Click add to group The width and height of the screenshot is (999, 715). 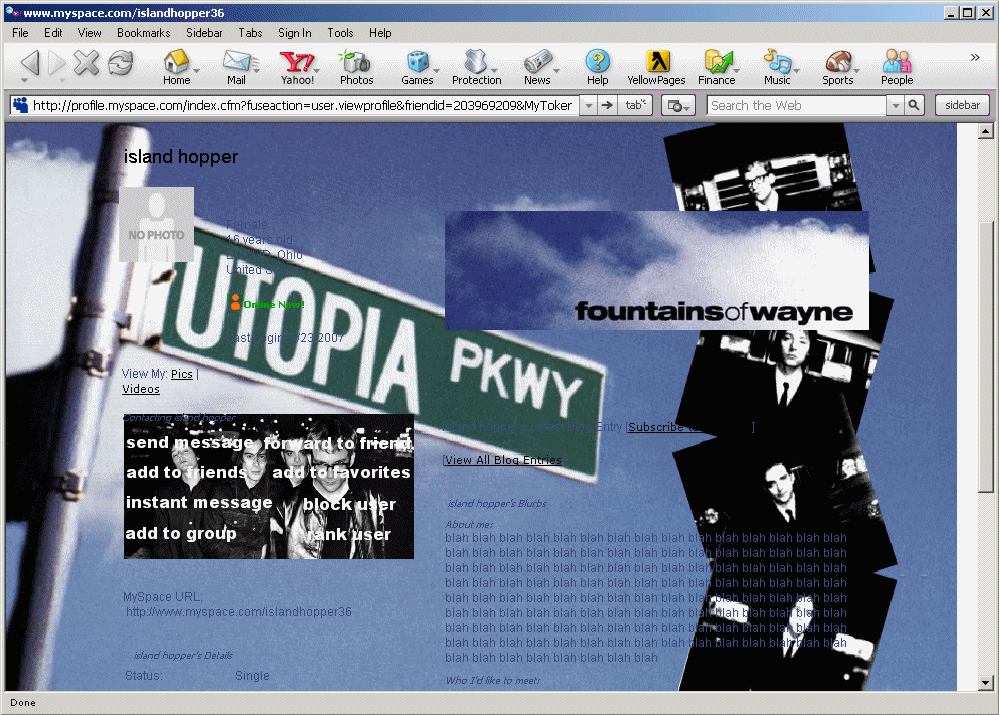coord(181,533)
